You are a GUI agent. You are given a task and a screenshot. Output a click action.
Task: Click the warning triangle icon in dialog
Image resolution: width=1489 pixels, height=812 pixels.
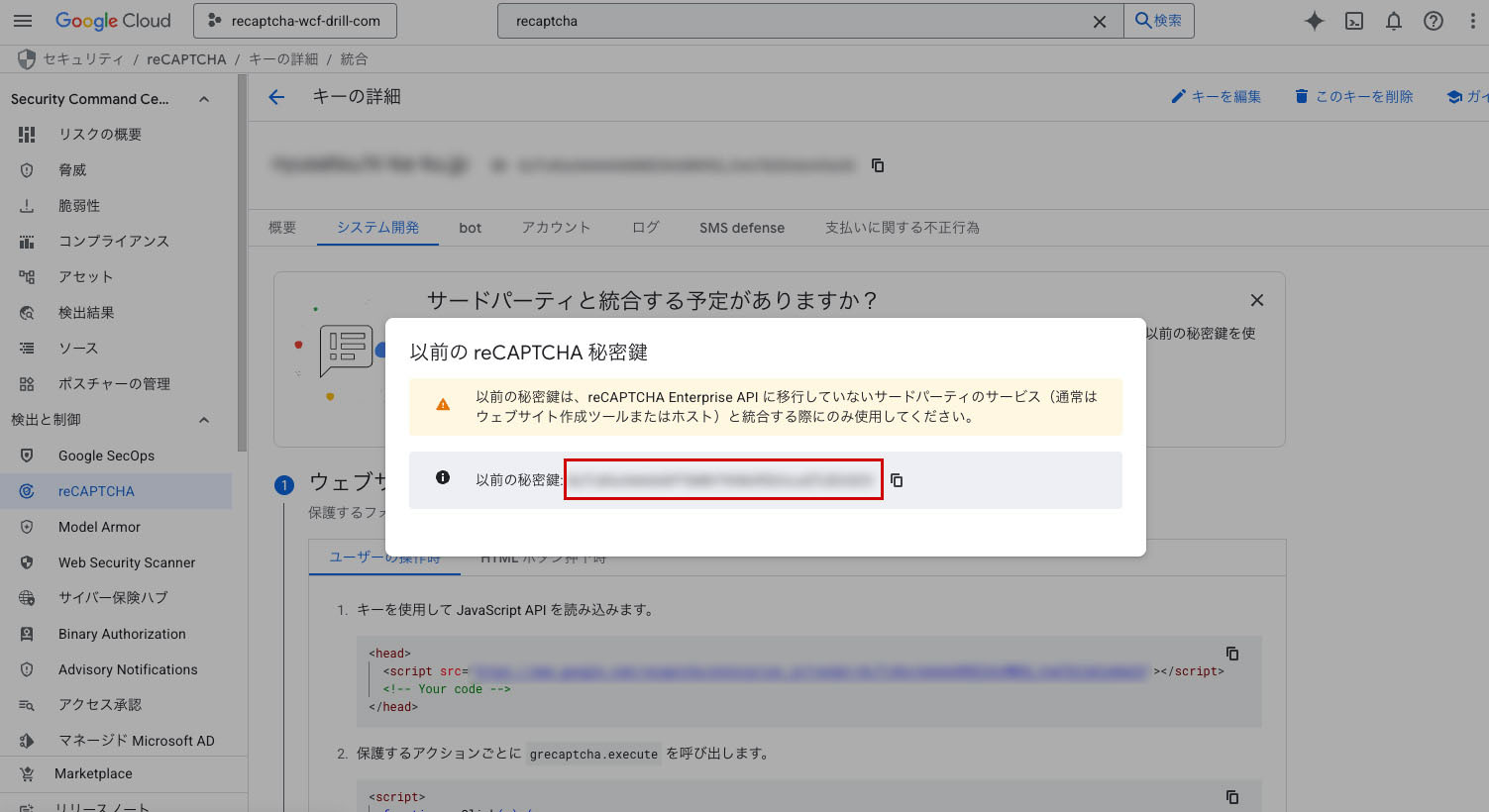pos(443,405)
